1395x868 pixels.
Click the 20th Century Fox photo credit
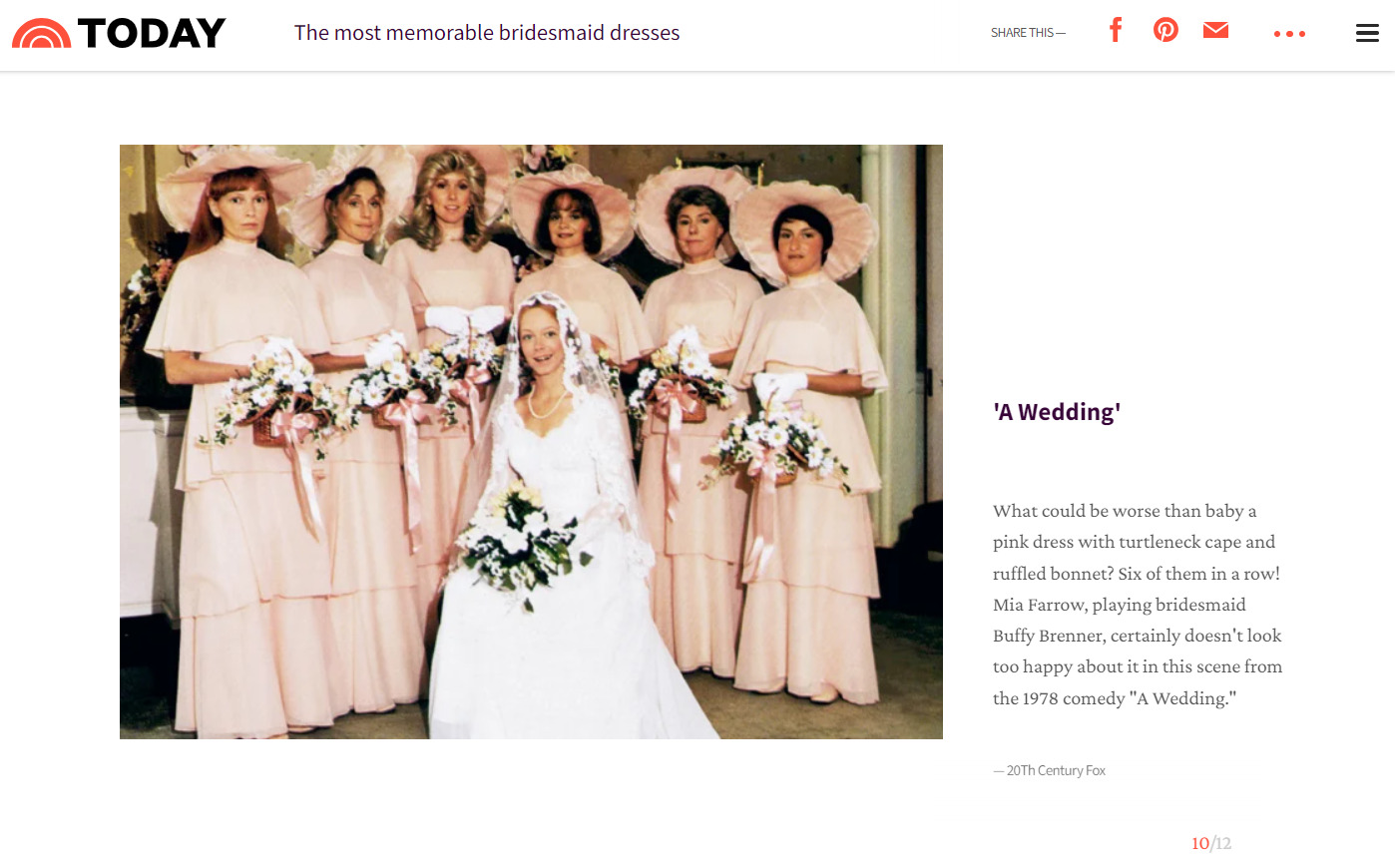point(1050,770)
